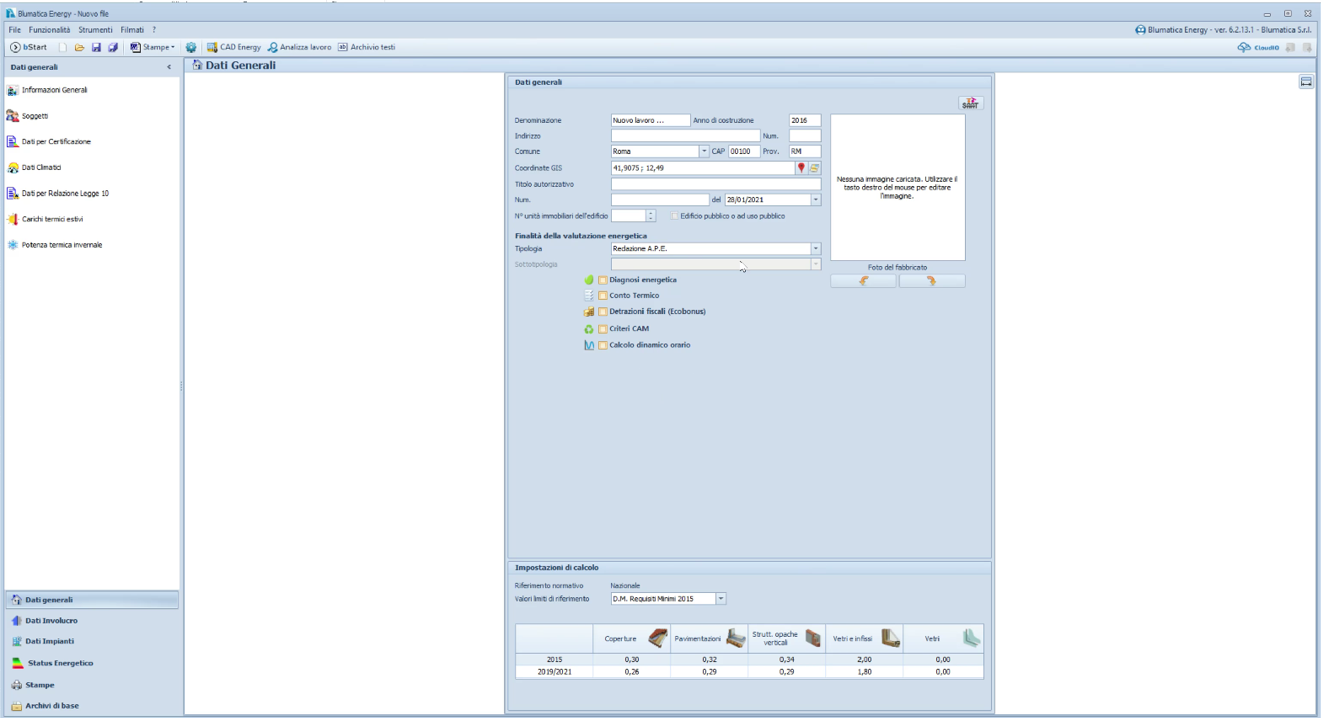Select Informazioni Generali in sidebar

(48, 90)
